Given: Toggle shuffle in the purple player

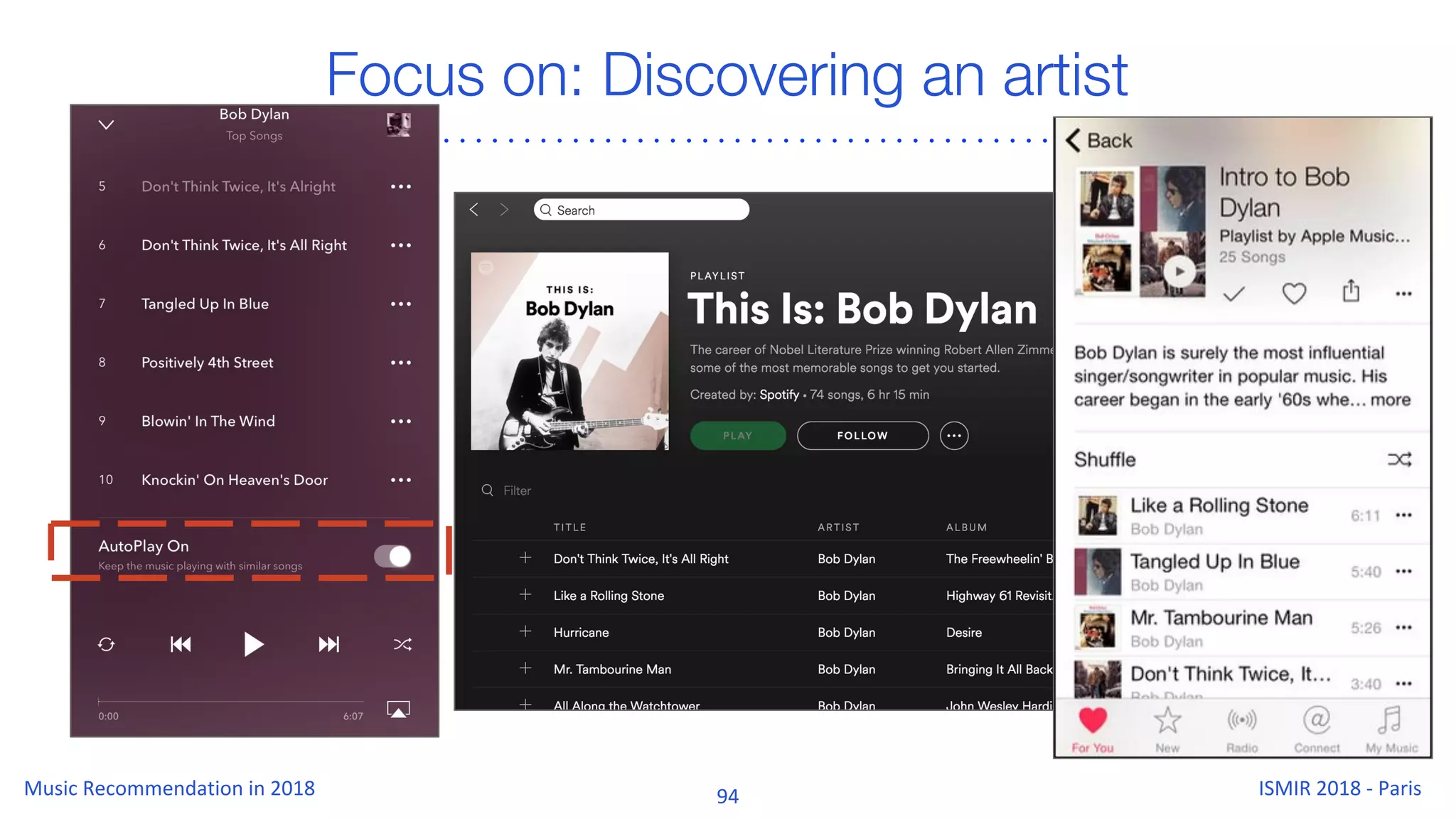Looking at the screenshot, I should coord(402,645).
